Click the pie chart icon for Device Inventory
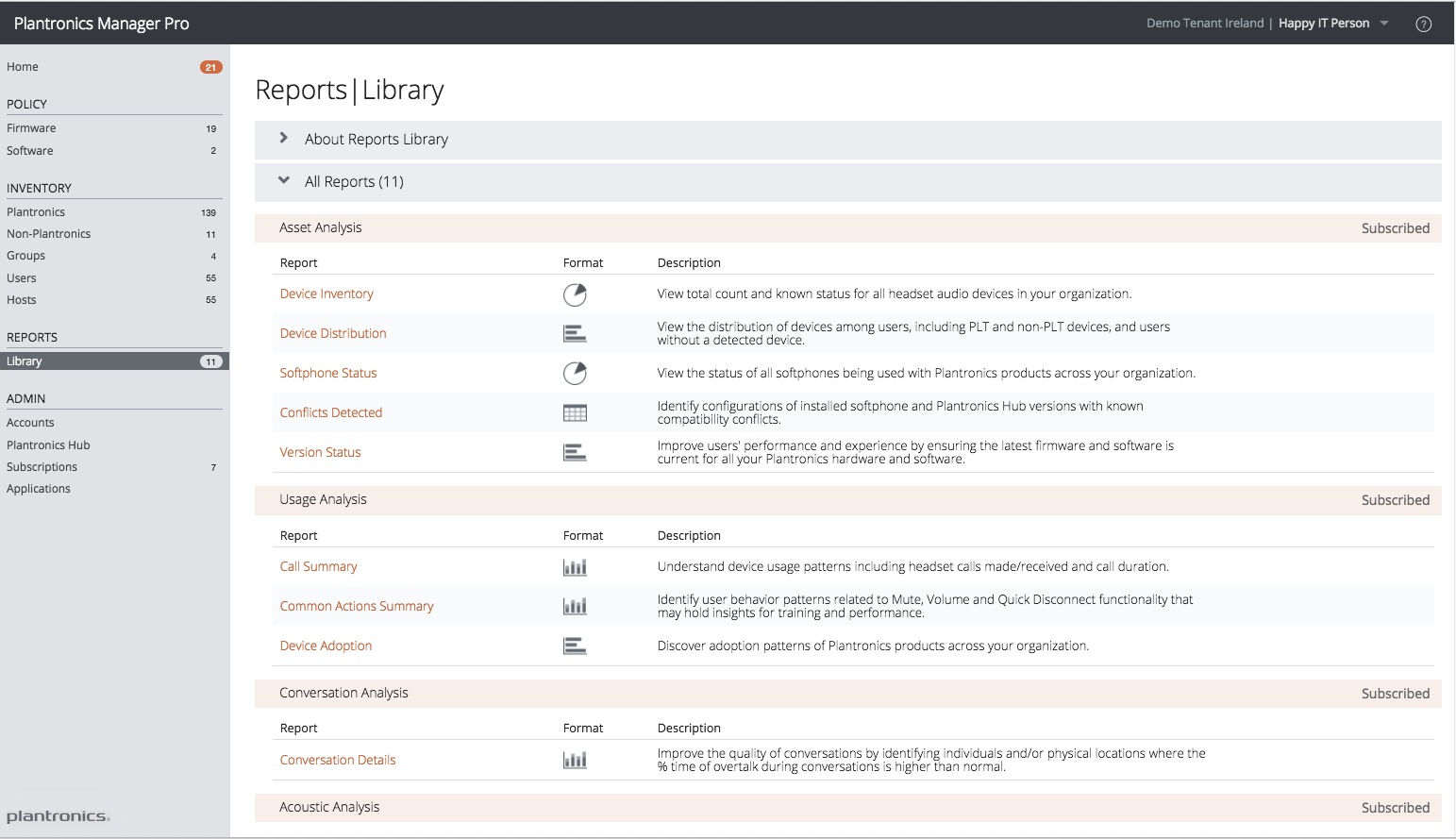 coord(575,295)
